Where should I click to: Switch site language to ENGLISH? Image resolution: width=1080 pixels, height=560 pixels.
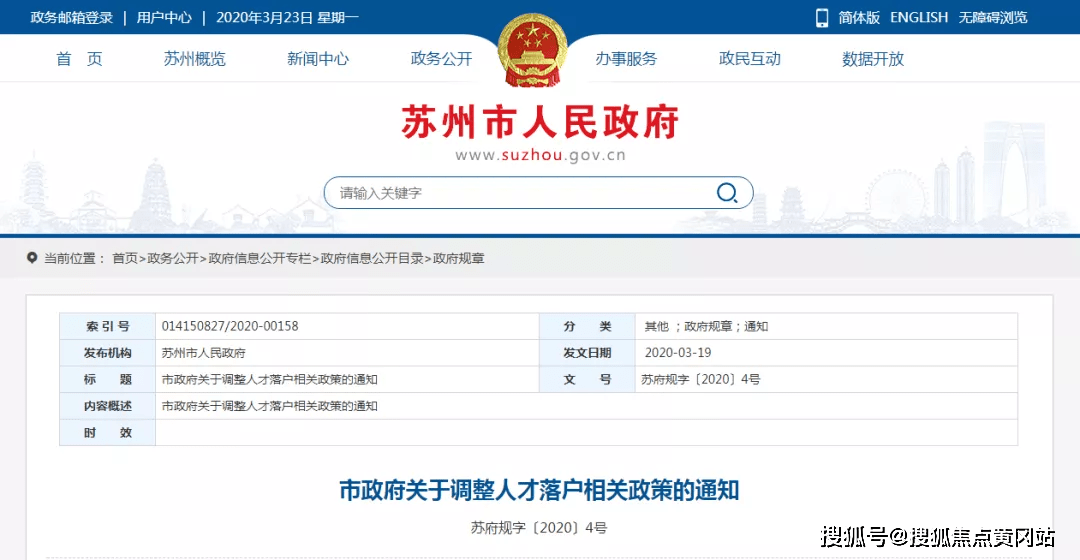tap(919, 18)
